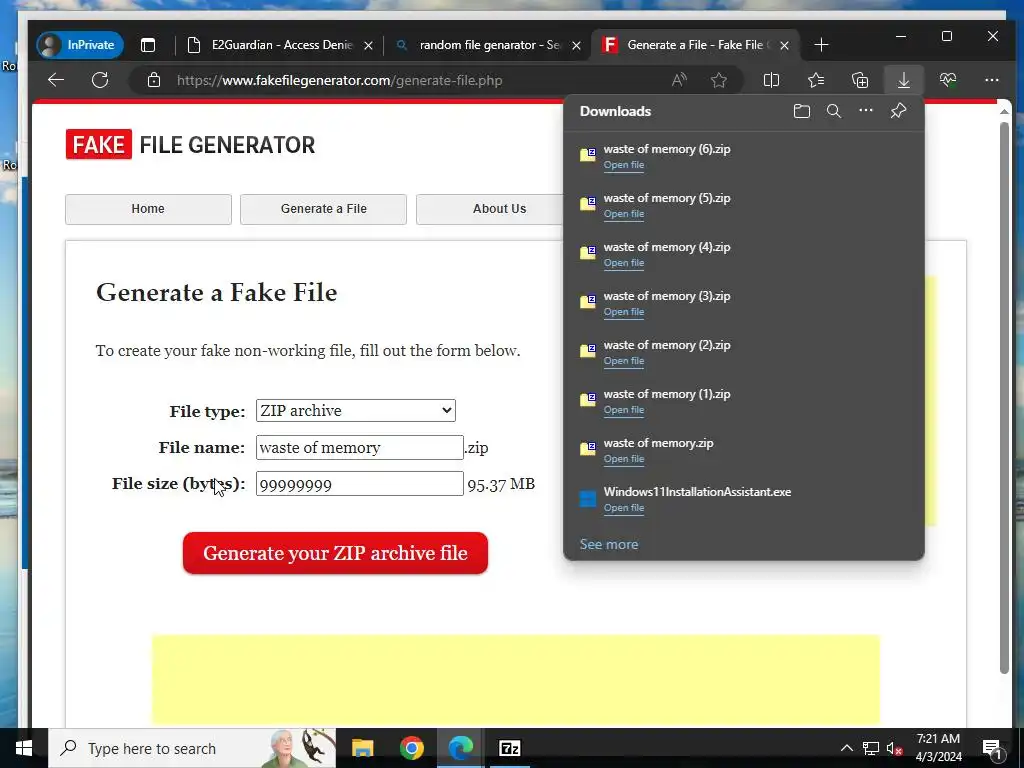Open file for waste of memory.zip
This screenshot has width=1024, height=768.
coord(624,459)
